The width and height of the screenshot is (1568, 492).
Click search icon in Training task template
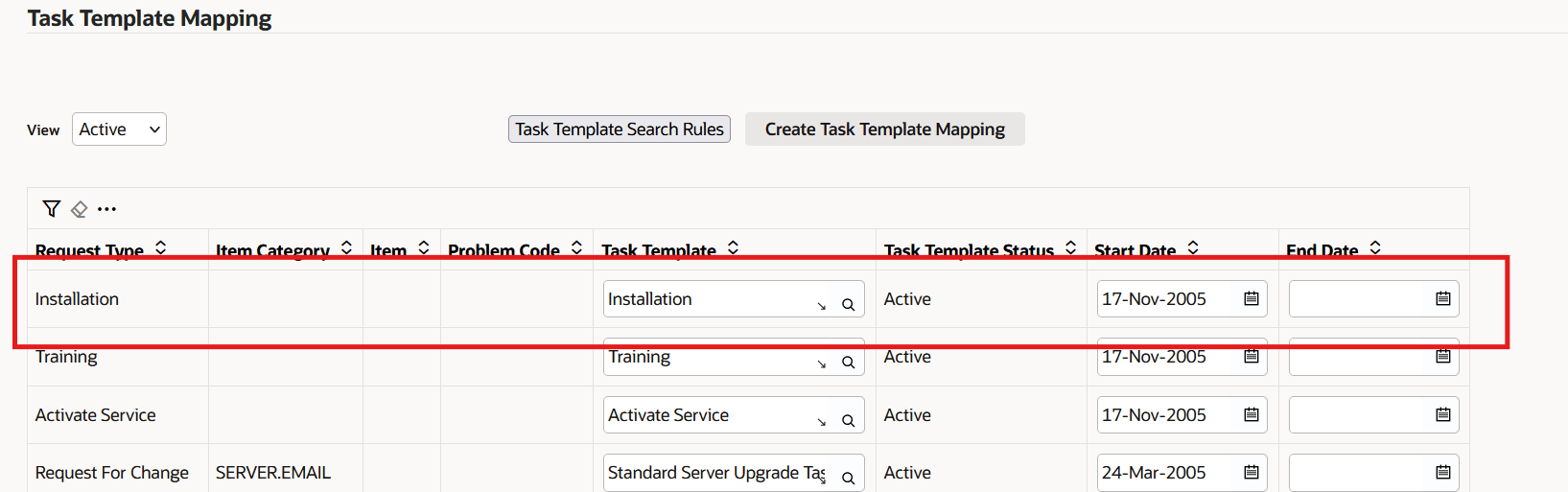tap(848, 363)
